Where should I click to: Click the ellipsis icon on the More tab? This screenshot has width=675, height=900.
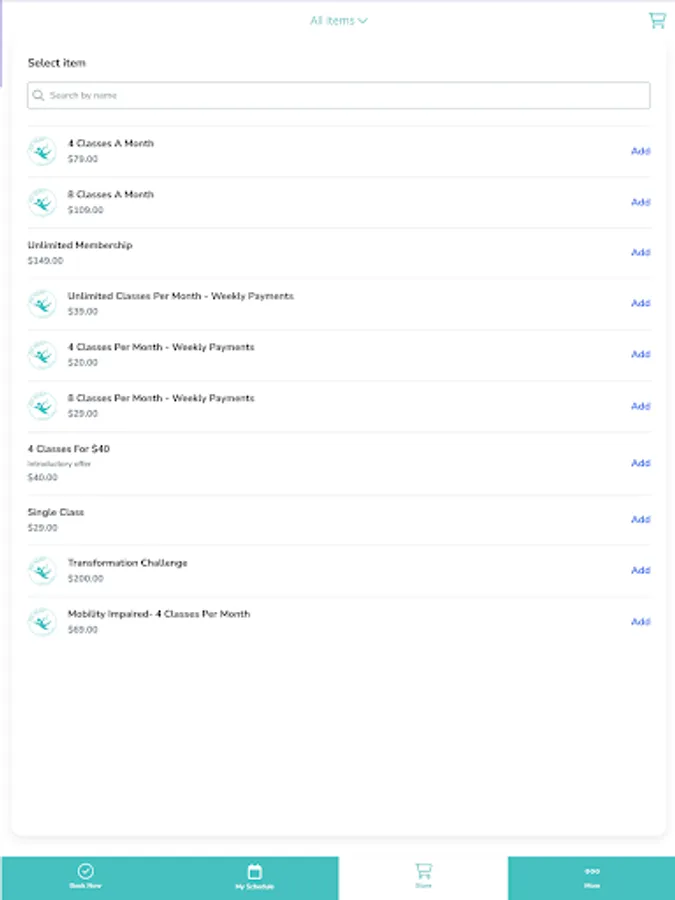[591, 869]
